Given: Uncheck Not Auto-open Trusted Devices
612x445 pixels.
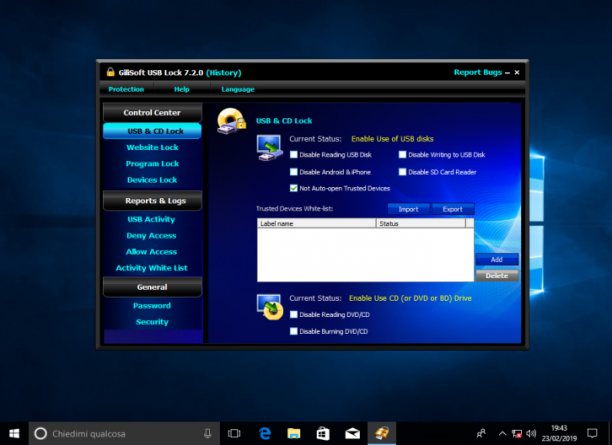Looking at the screenshot, I should (294, 188).
